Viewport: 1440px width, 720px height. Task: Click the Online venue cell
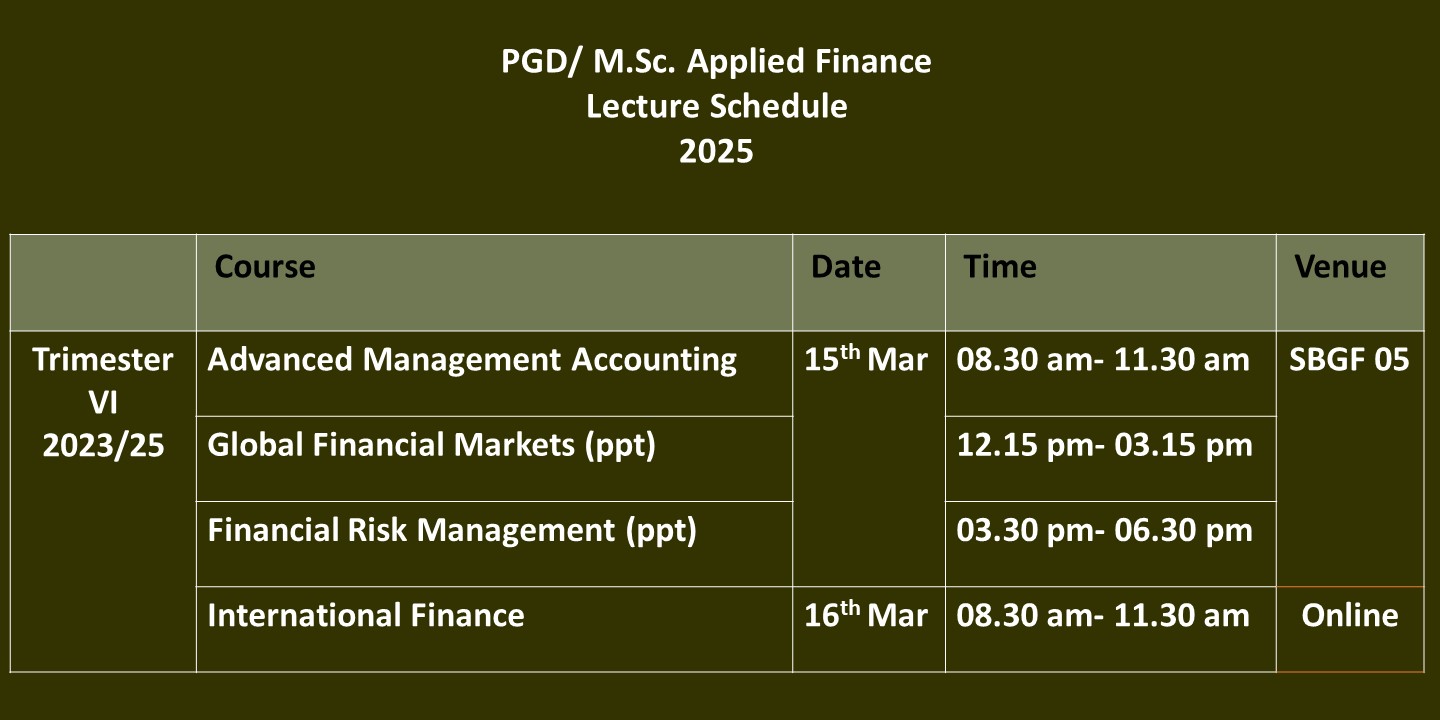tap(1350, 629)
